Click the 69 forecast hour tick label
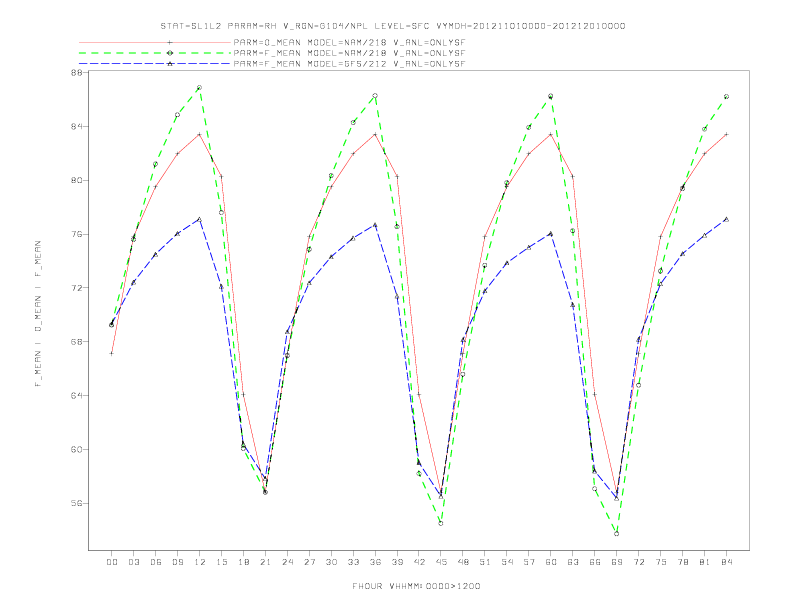Screen dimensions: 792x612 coord(617,562)
